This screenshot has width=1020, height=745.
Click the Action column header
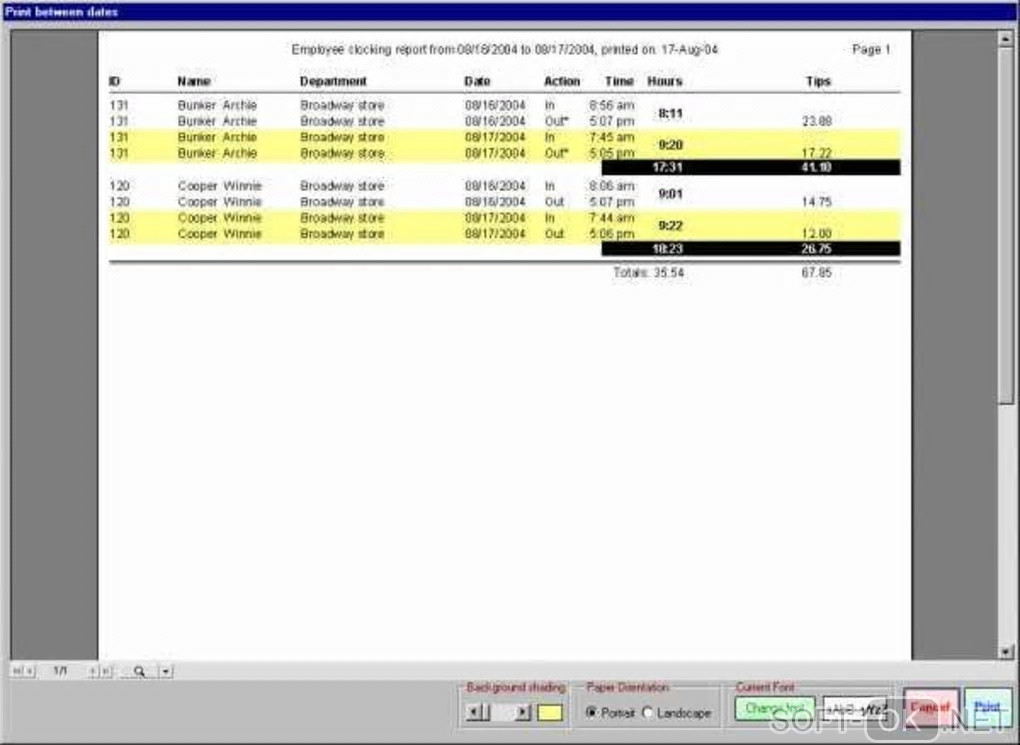(x=562, y=81)
